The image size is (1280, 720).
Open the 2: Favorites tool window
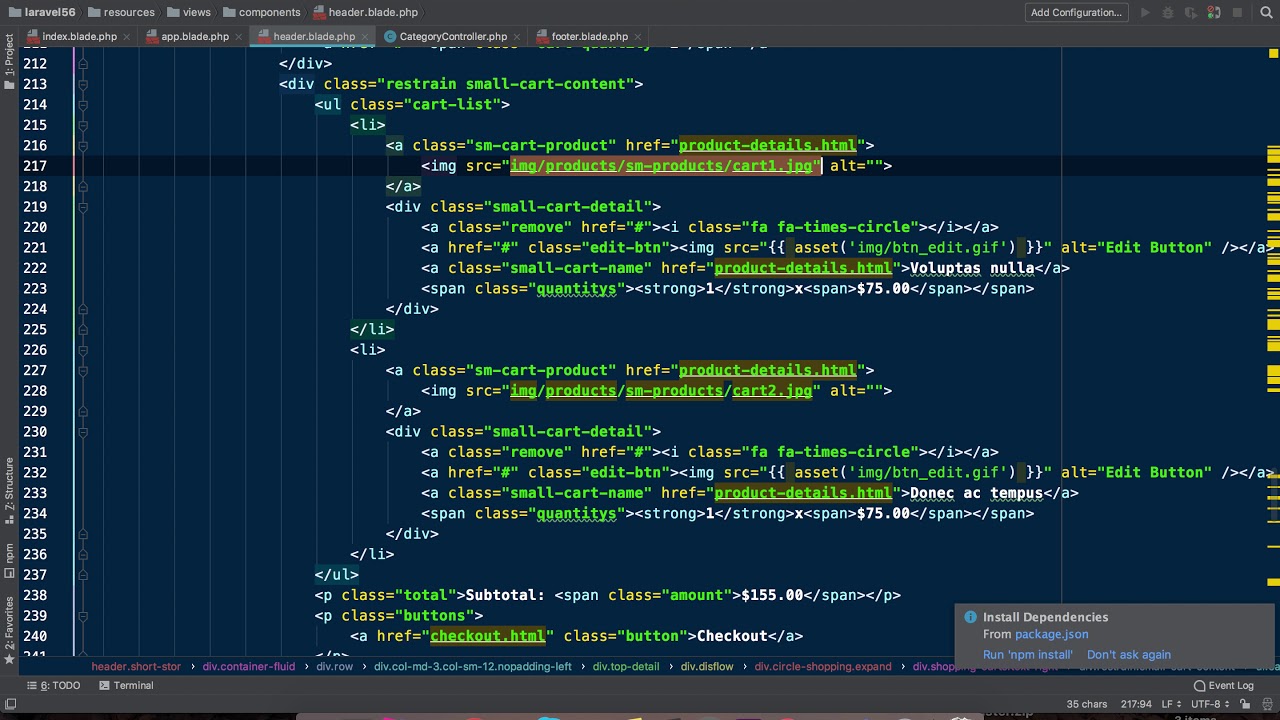tap(9, 630)
